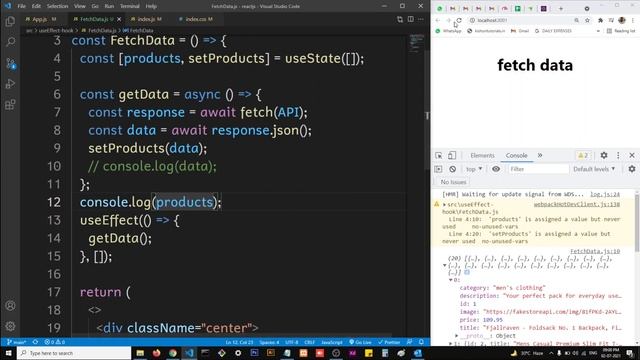640x360 pixels.
Task: Open the errors and warnings count in status bar
Action: [x=55, y=342]
